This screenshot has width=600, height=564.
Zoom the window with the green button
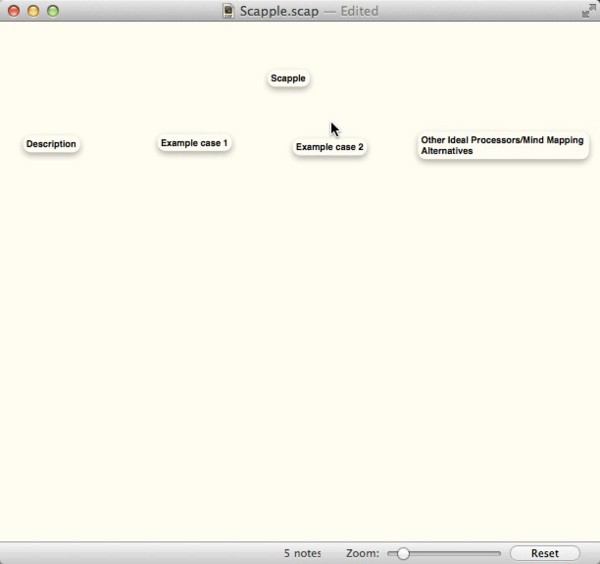53,11
